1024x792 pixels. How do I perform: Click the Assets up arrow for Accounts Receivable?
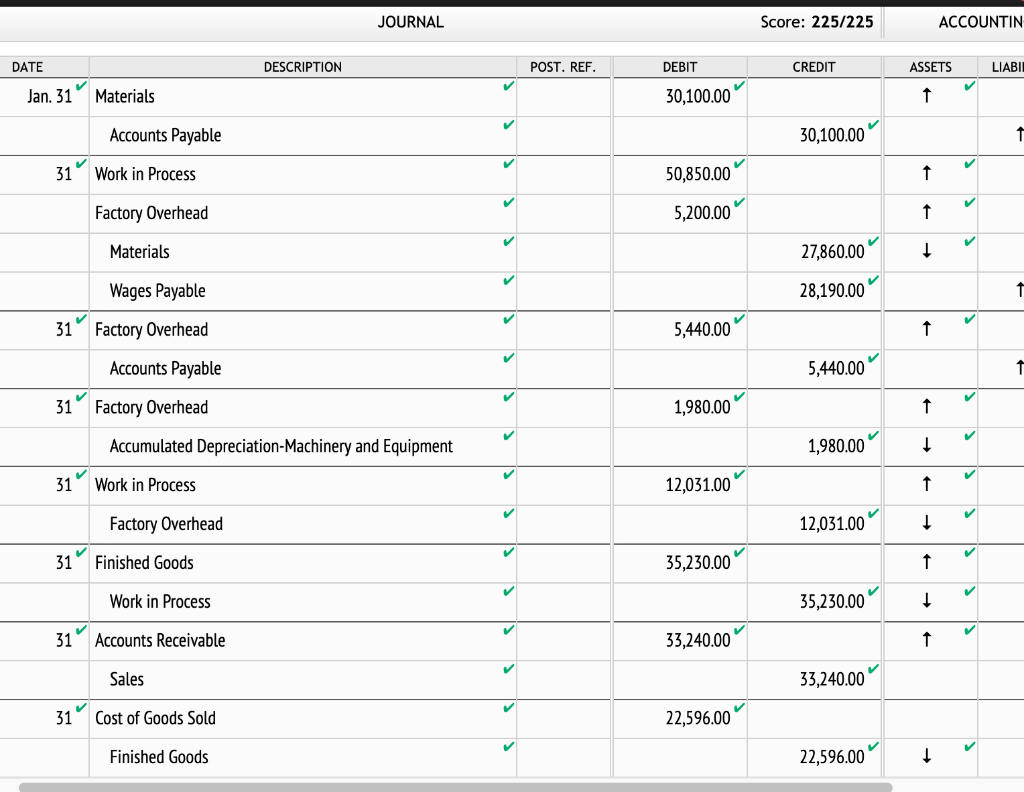928,640
